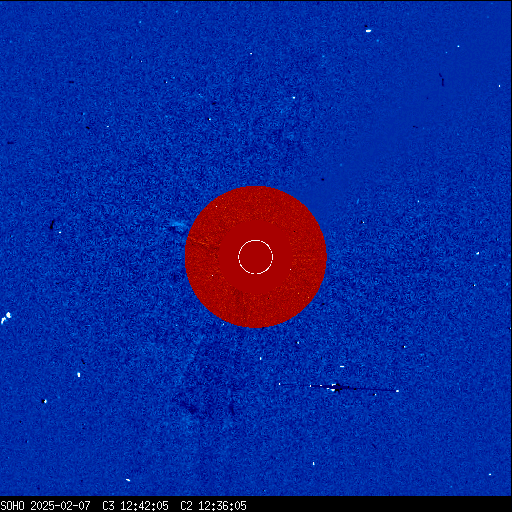512x512 pixels.
Task: Click the short dark streak near left edge
Action: click(x=52, y=225)
